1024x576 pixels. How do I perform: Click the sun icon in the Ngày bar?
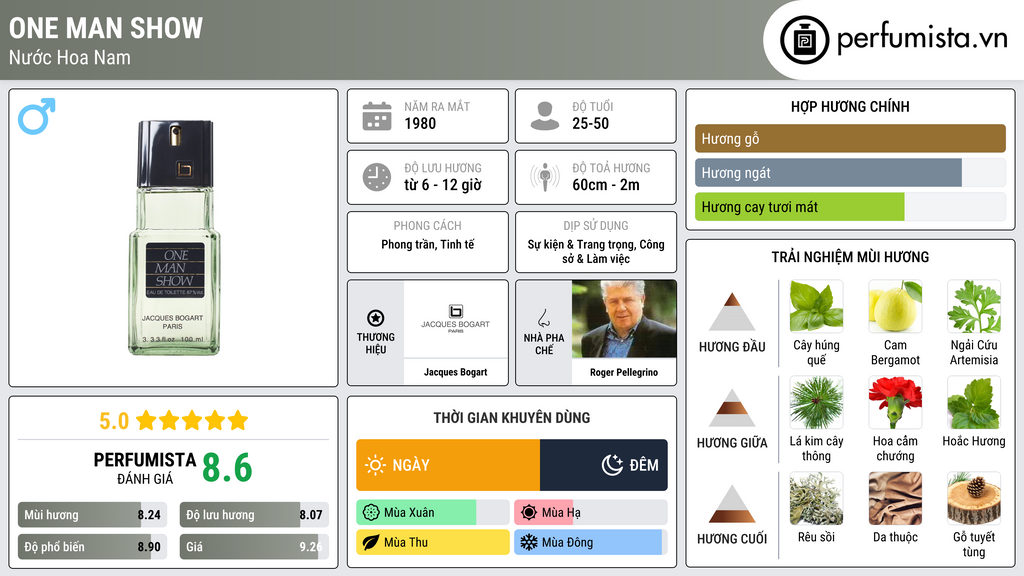(376, 465)
